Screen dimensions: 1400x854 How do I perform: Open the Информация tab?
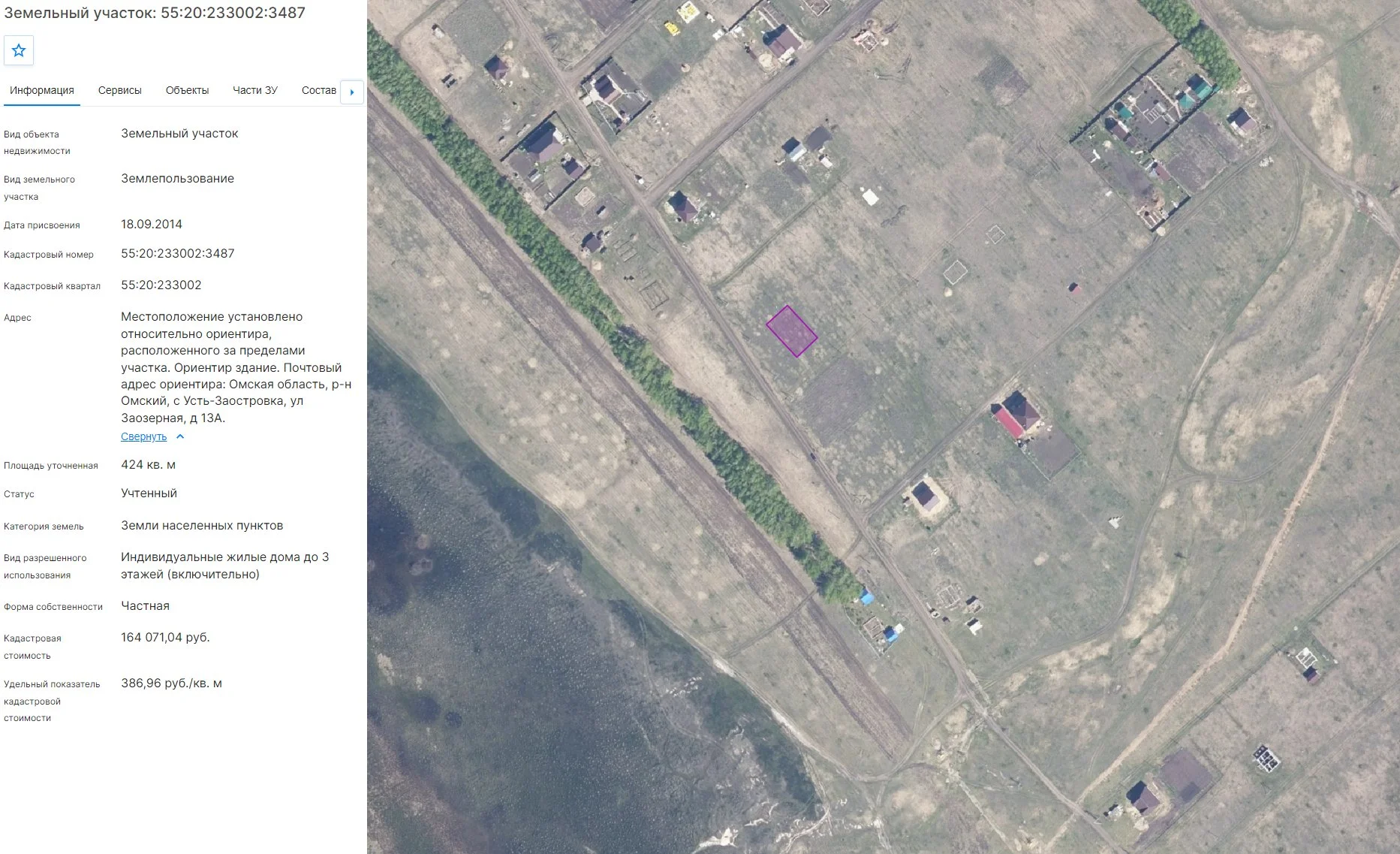pos(42,90)
